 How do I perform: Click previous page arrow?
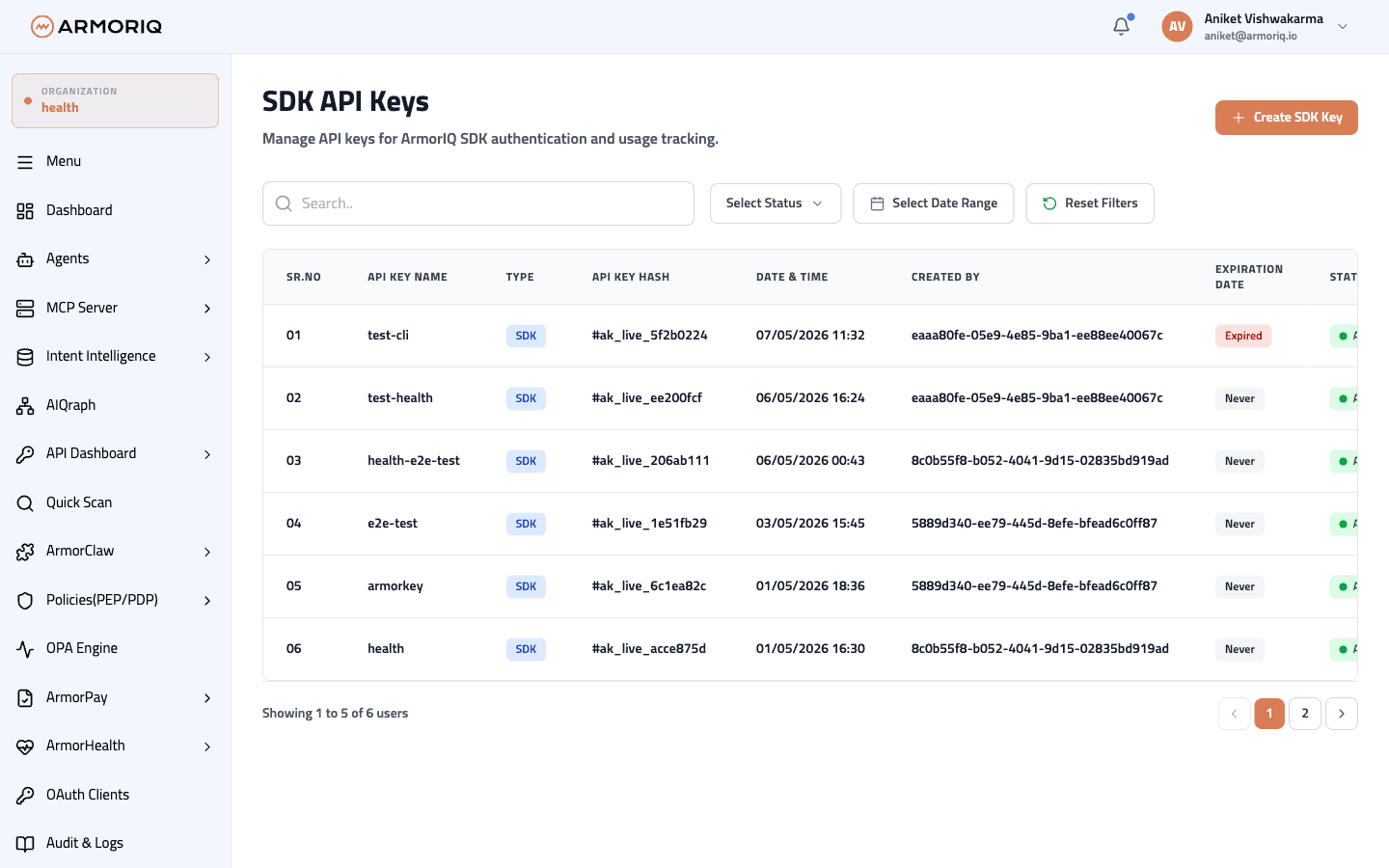click(1234, 714)
